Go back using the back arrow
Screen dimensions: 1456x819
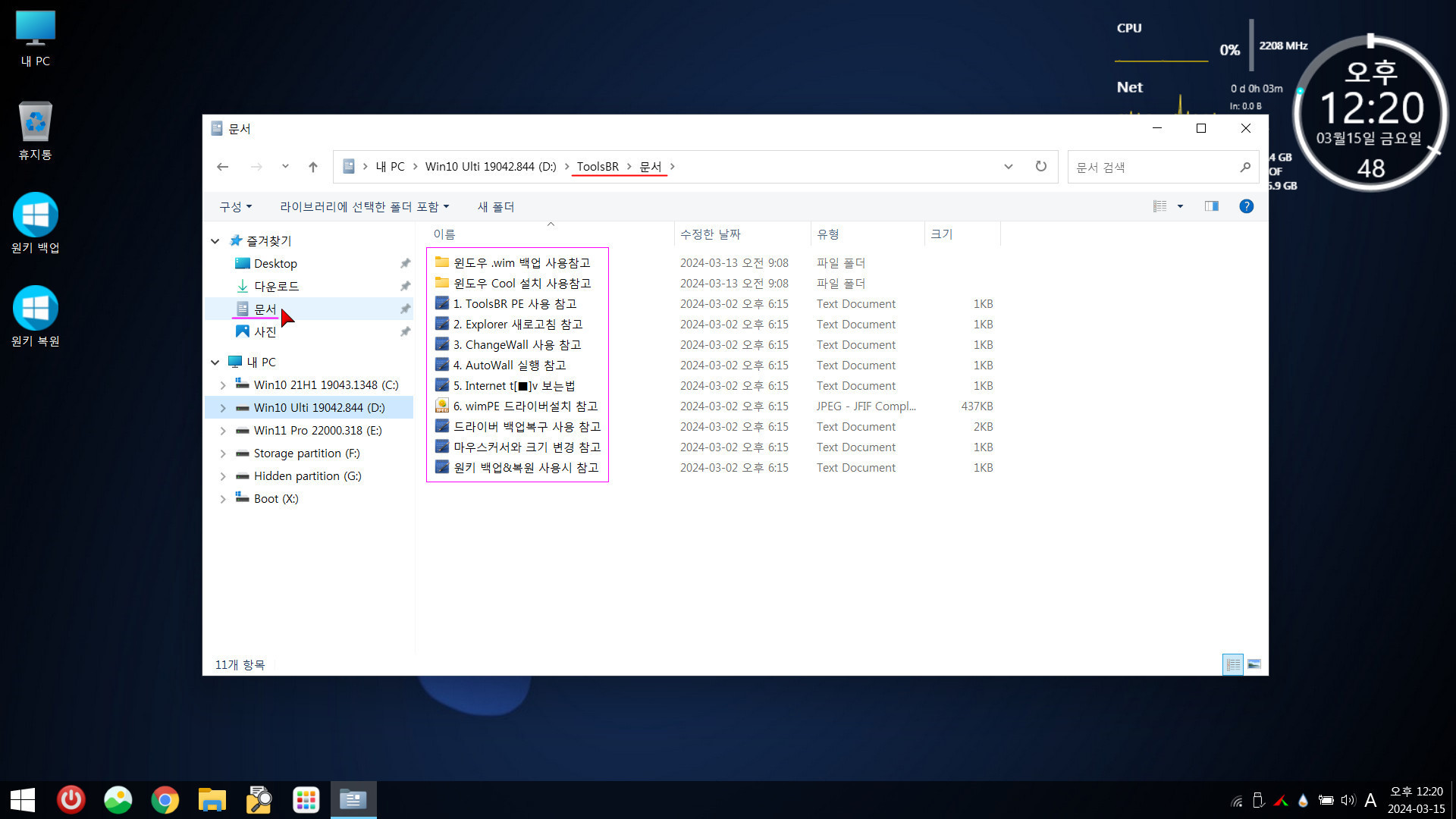click(222, 167)
